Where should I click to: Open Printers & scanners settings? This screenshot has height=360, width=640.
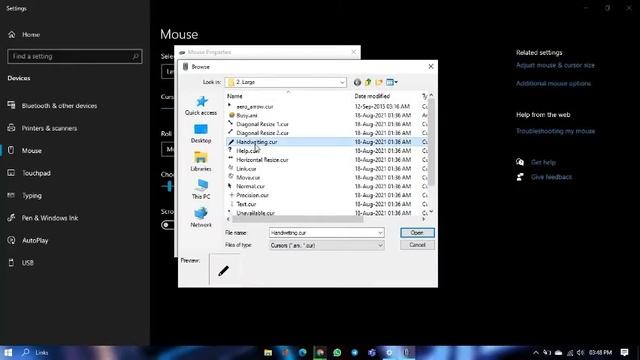(49, 128)
